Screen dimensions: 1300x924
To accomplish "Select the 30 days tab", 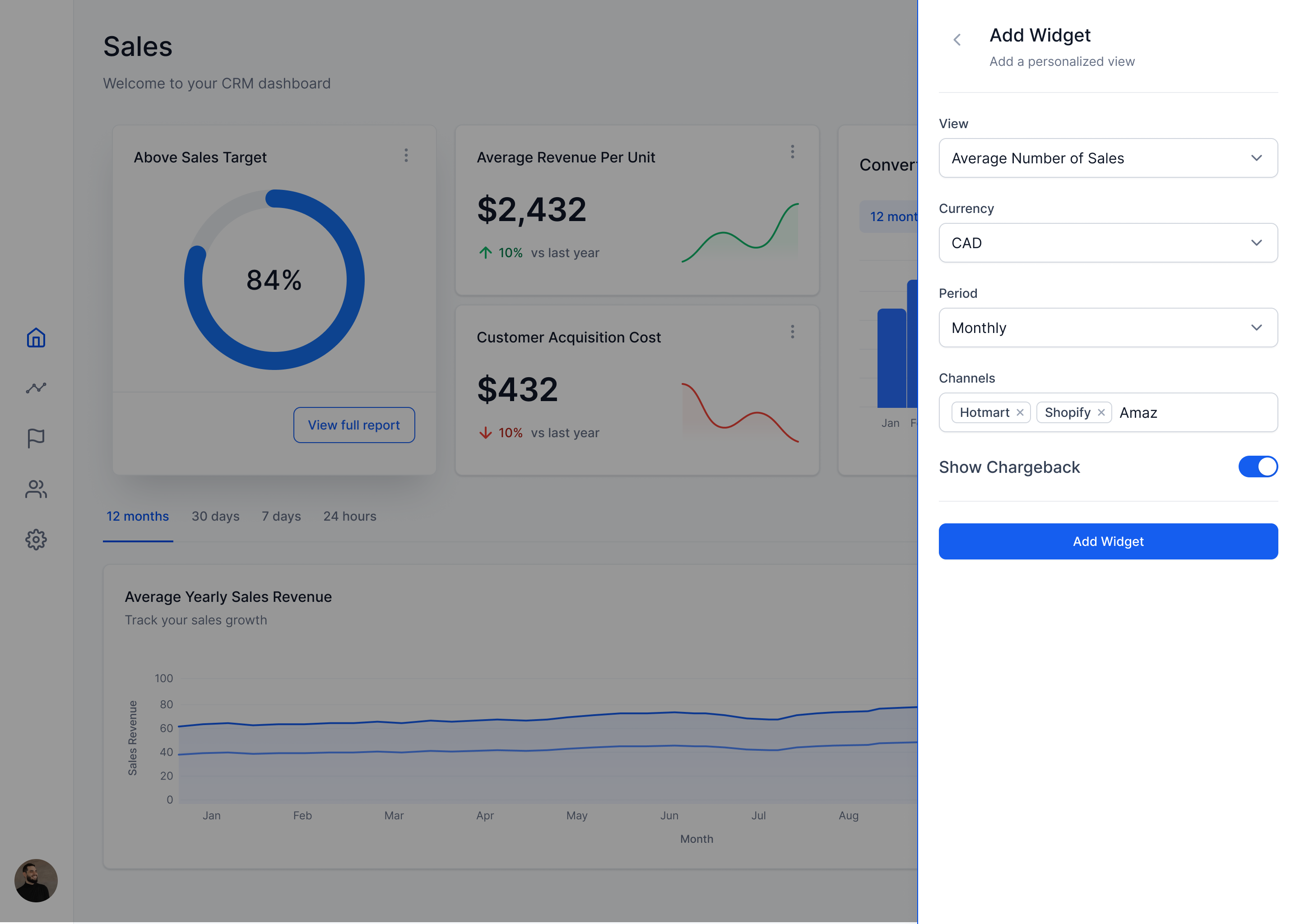I will click(x=215, y=516).
